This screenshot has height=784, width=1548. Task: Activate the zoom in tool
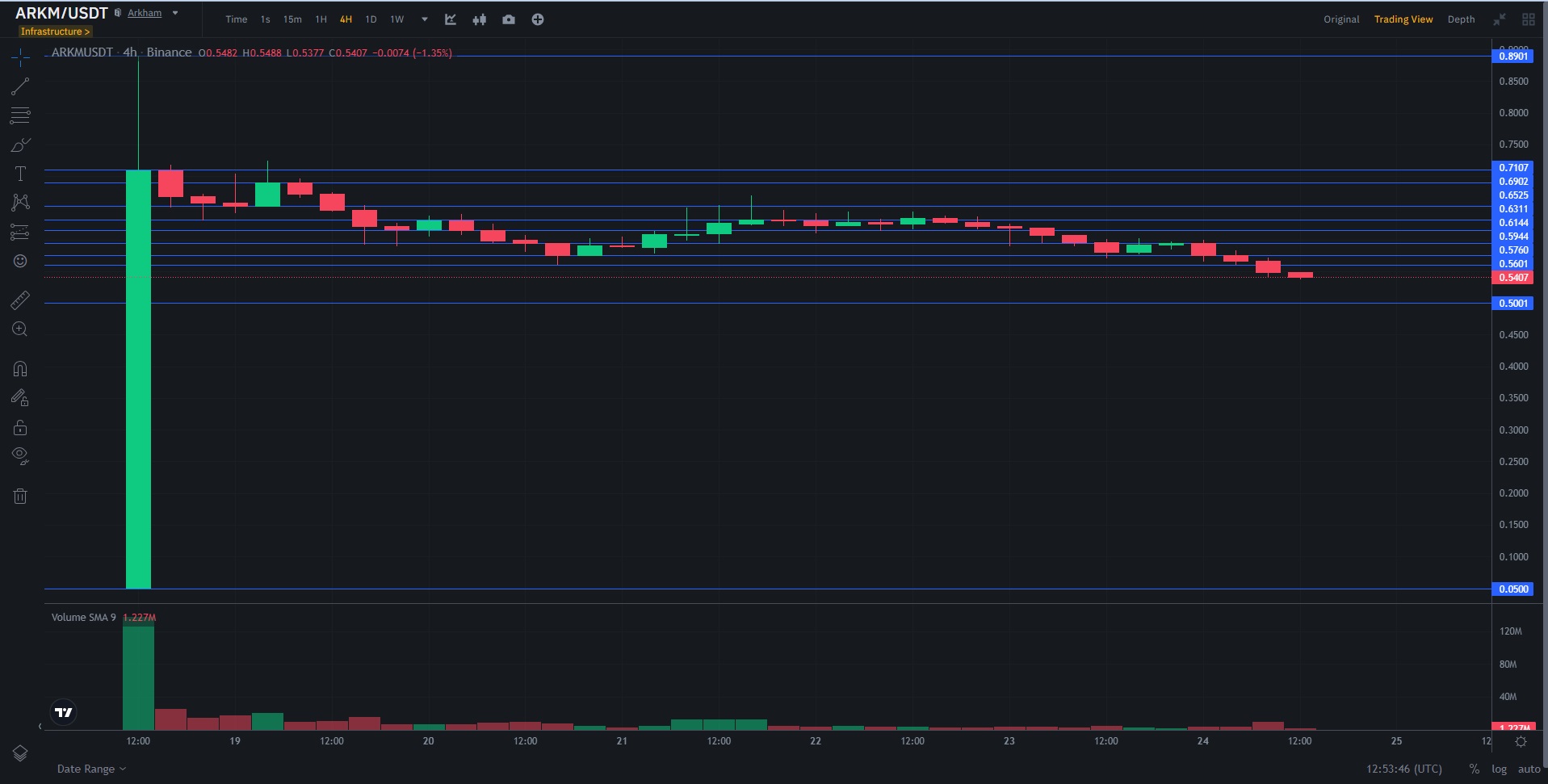(20, 329)
